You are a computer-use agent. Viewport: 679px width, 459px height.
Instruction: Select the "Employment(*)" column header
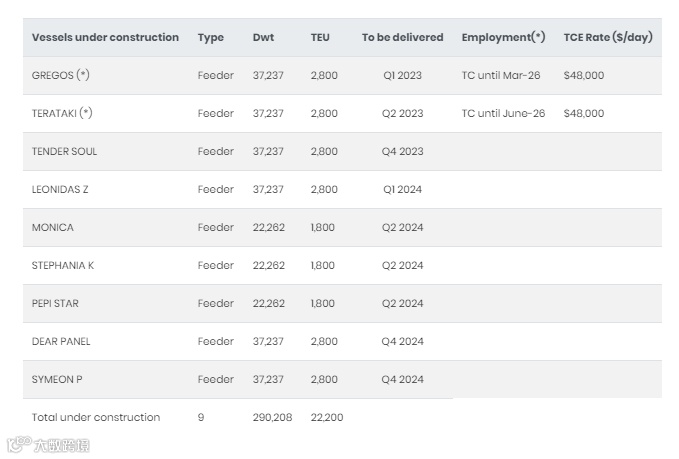coord(503,38)
